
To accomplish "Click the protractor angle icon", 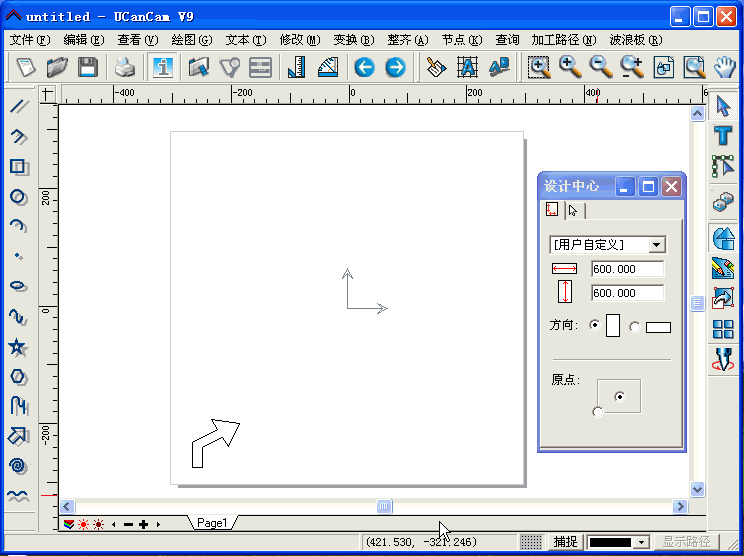I will coord(328,67).
